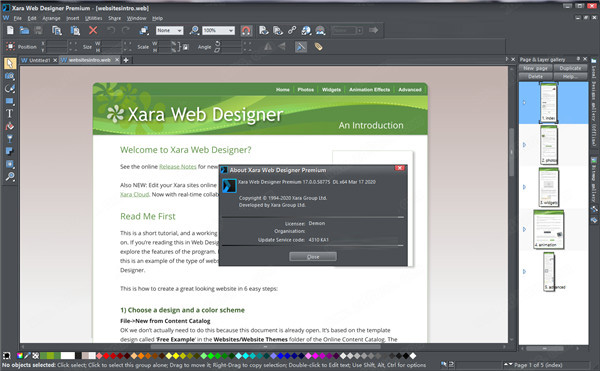
Task: Activate the Zoom tool in left toolbar
Action: tap(10, 177)
